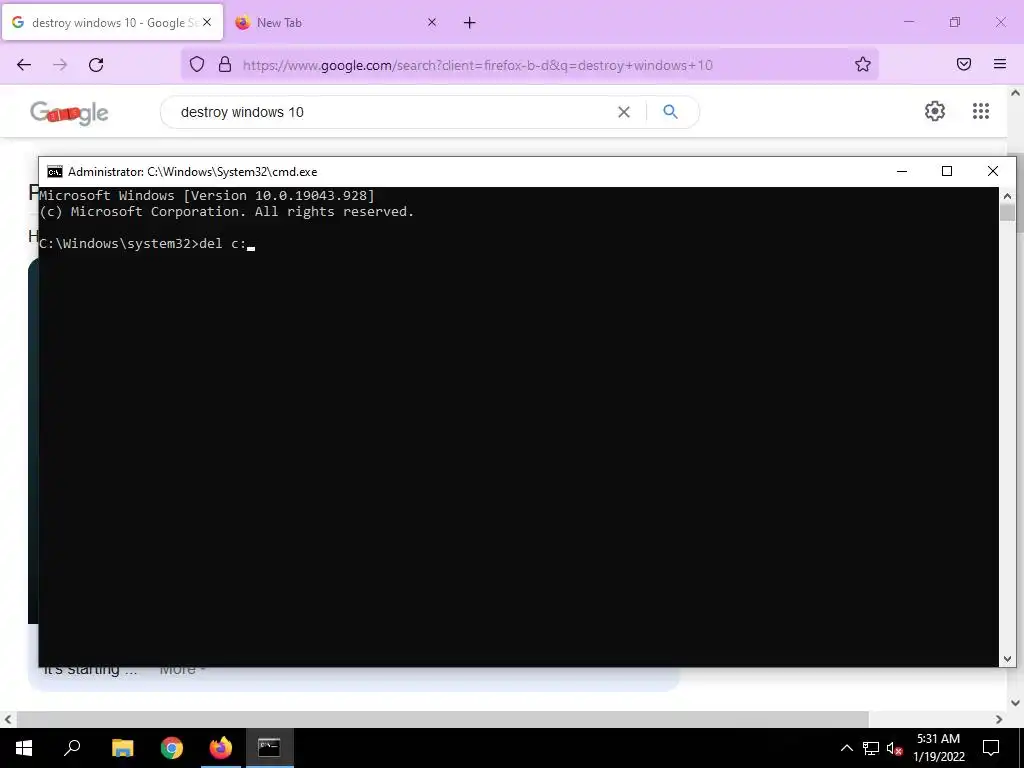This screenshot has height=768, width=1024.
Task: Switch to Firefox on the taskbar
Action: coord(221,748)
